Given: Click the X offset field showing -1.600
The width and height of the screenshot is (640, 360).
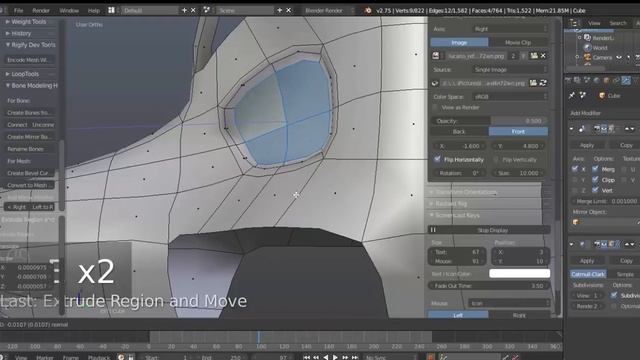Looking at the screenshot, I should click(459, 146).
